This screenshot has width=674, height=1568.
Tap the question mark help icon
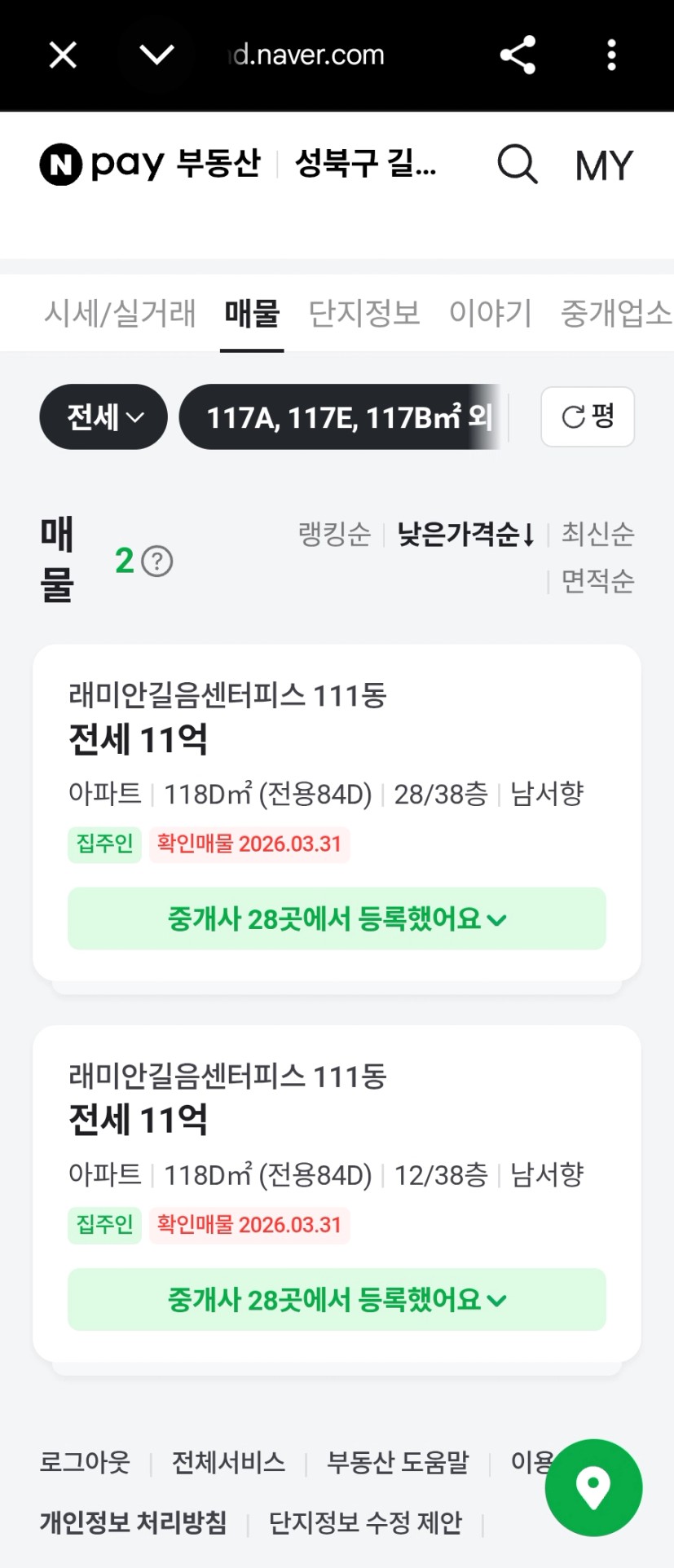157,562
